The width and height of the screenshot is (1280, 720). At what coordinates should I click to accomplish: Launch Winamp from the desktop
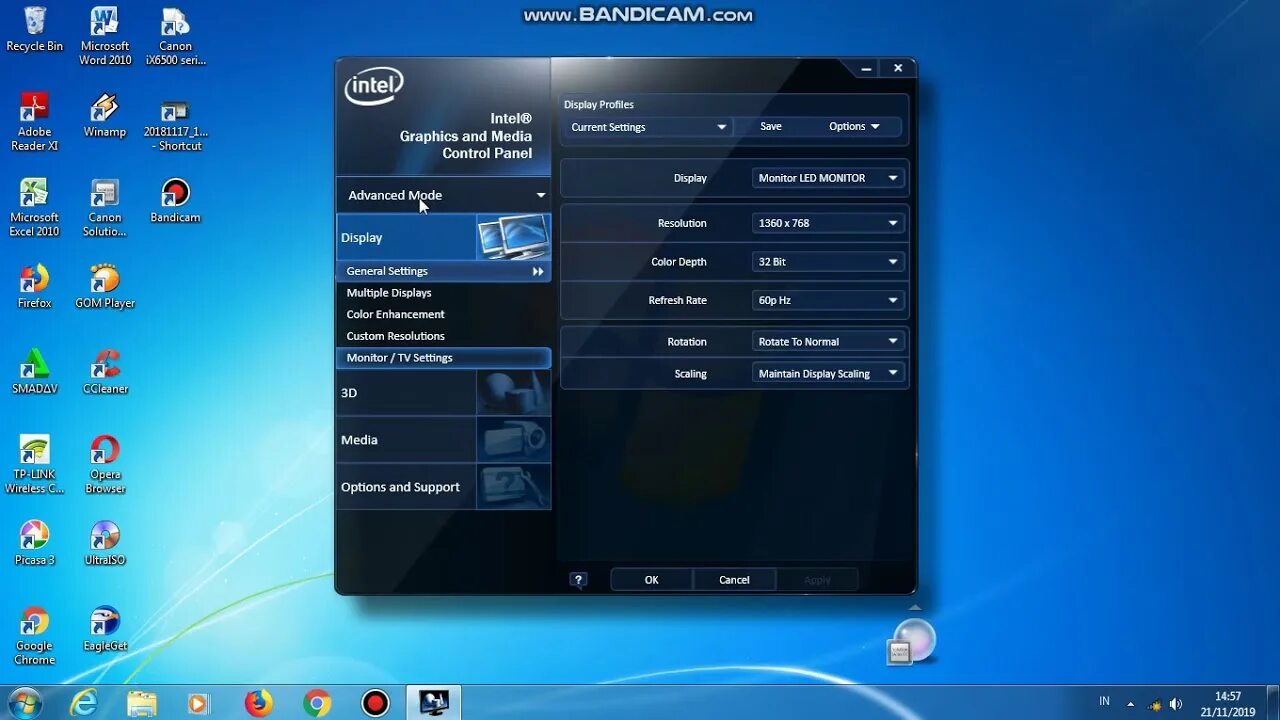click(105, 115)
